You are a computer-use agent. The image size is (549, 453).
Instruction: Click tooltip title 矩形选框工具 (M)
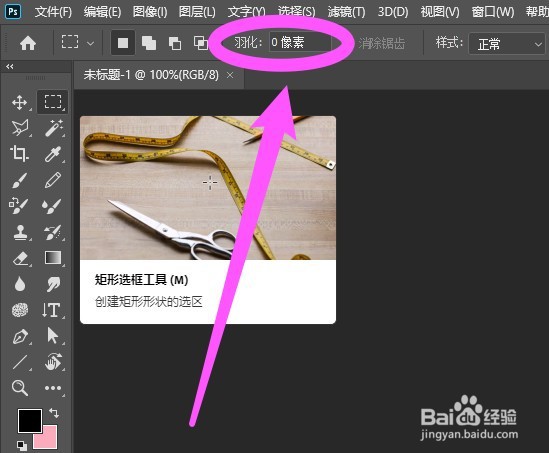coord(141,280)
